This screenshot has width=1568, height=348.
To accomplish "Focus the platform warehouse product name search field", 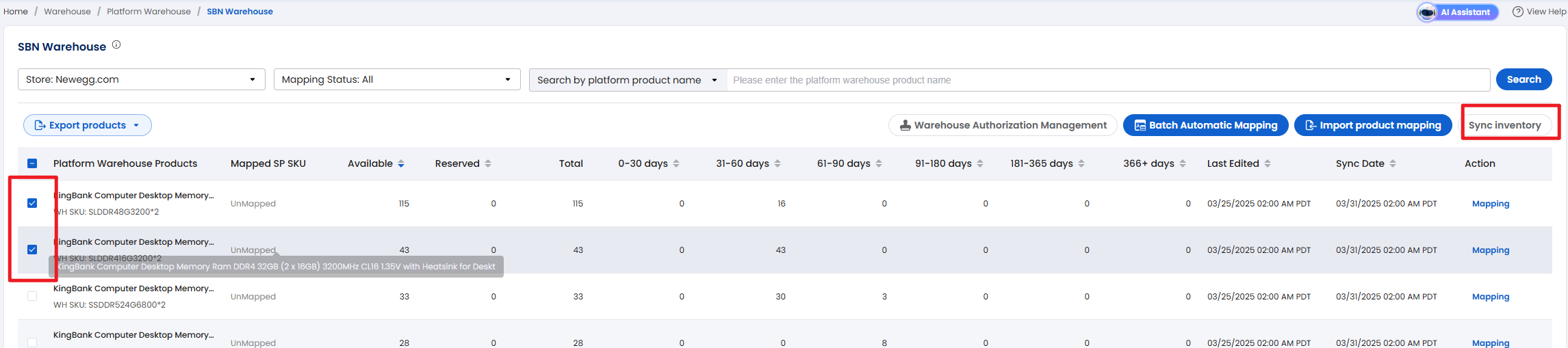I will coord(1108,80).
